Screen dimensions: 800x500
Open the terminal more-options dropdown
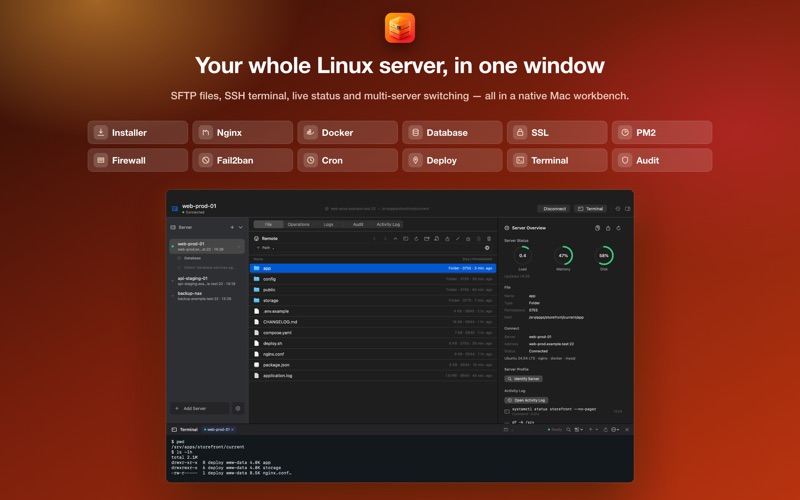tap(615, 430)
